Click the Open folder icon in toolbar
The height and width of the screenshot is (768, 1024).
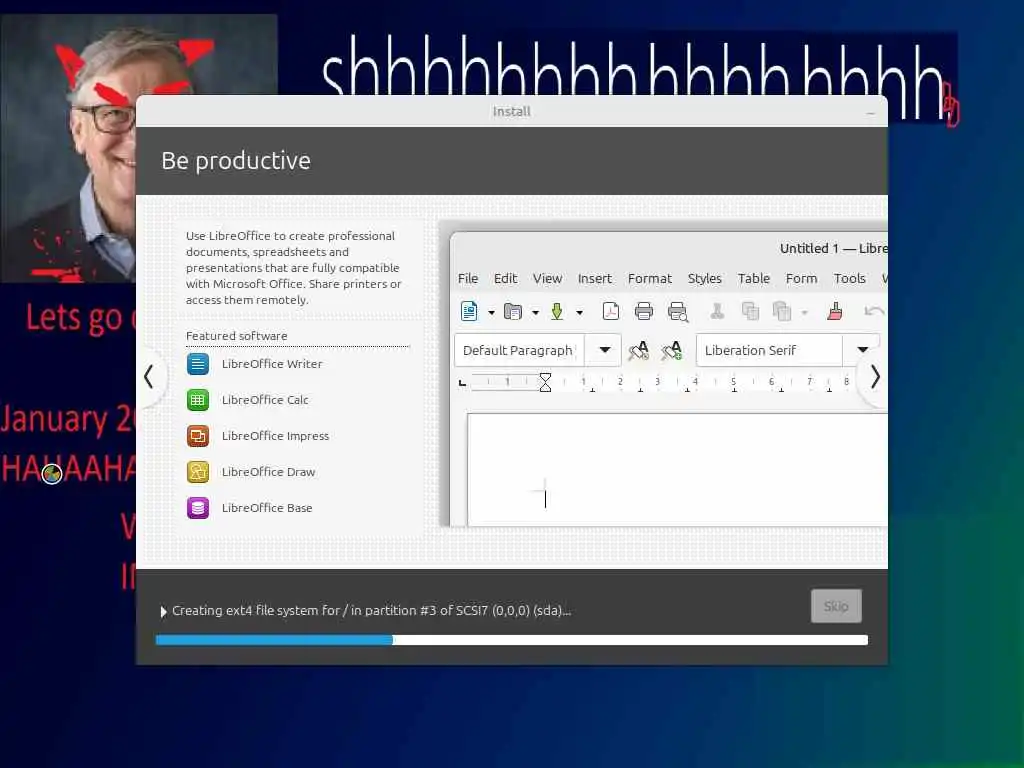coord(513,312)
